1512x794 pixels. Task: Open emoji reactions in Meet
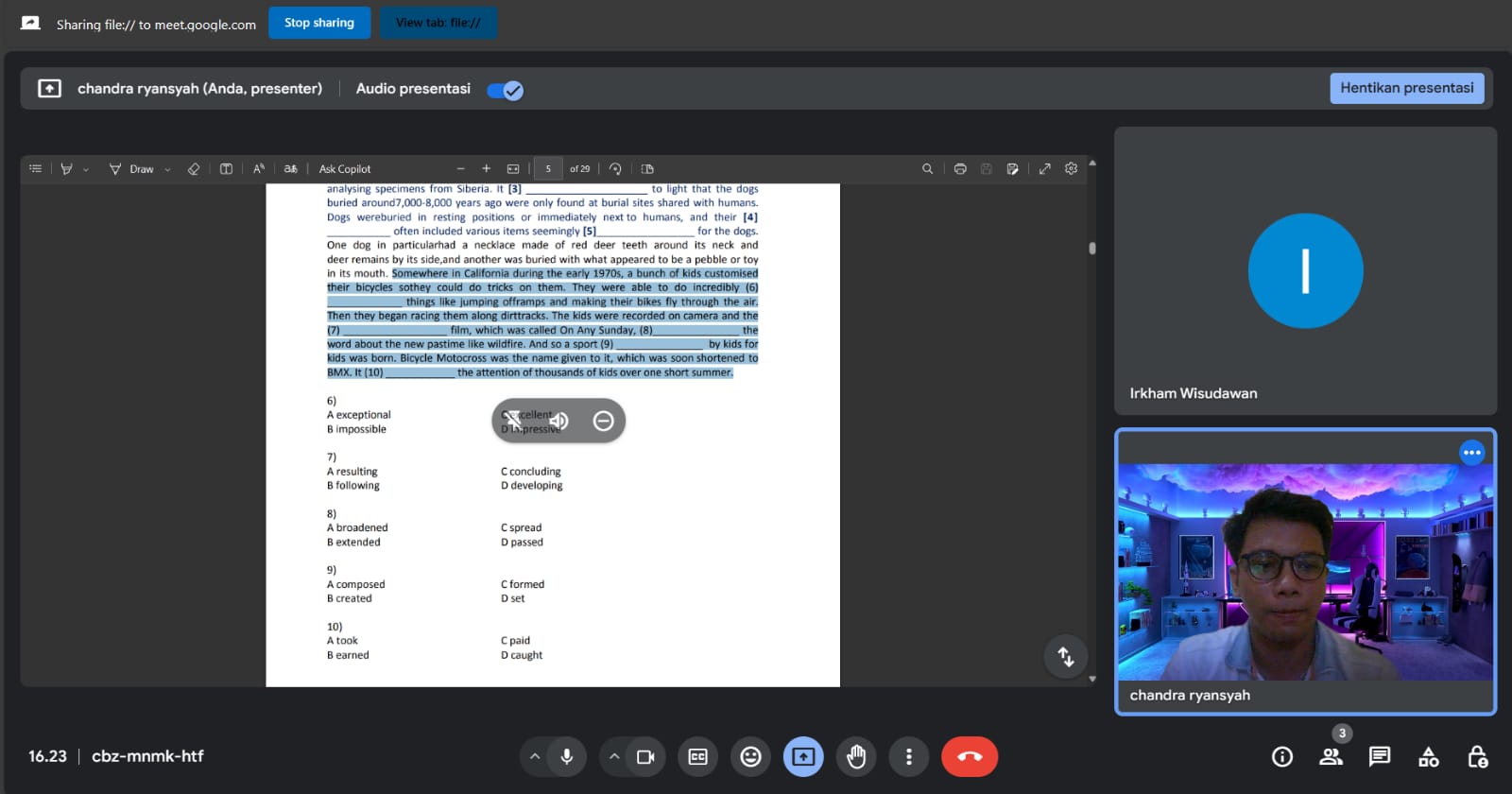coord(750,756)
